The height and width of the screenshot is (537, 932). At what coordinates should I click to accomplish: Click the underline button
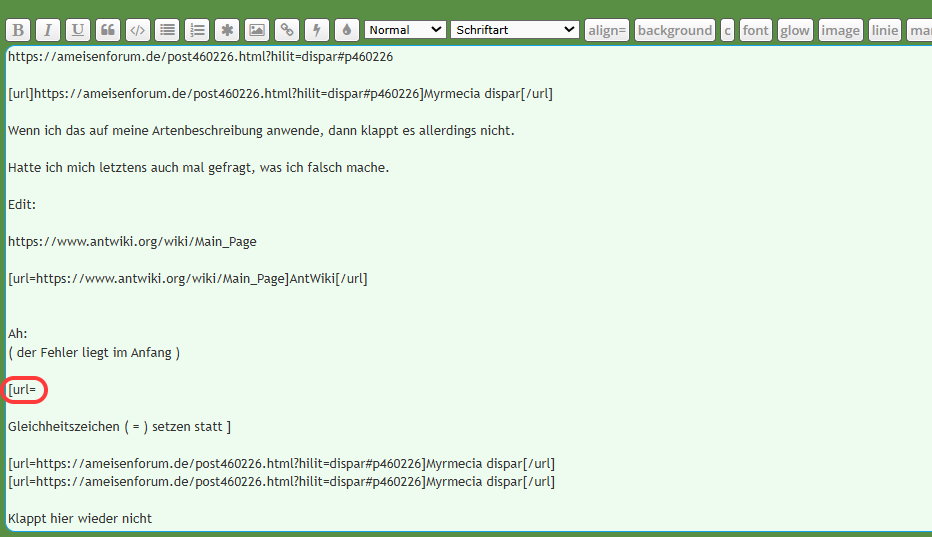(x=77, y=30)
